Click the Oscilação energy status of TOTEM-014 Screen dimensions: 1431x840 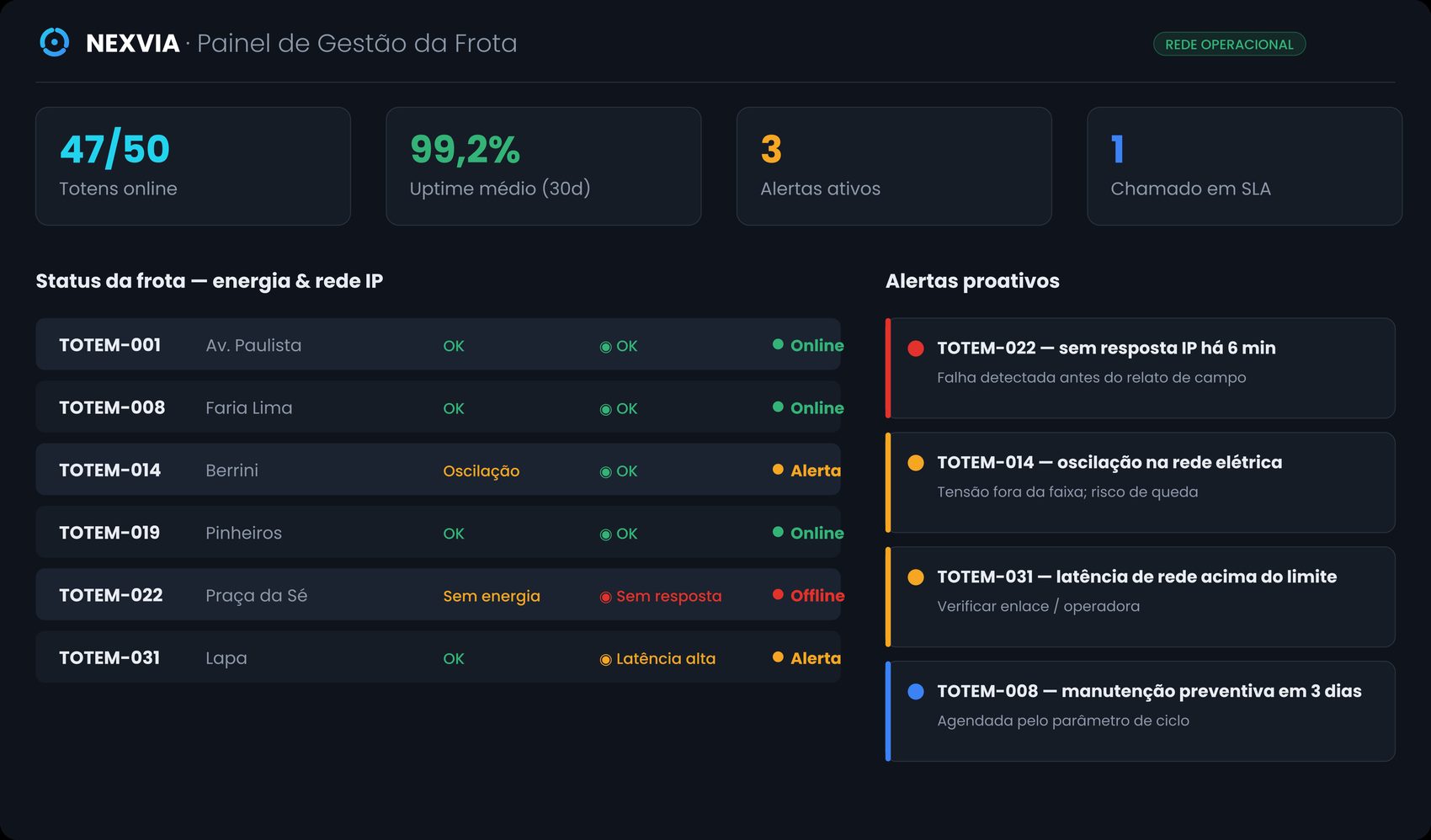coord(481,471)
